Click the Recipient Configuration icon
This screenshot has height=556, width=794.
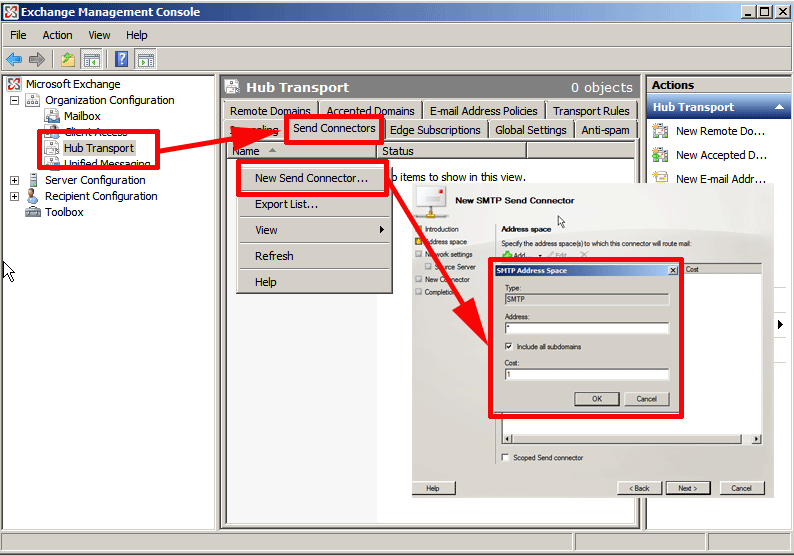pos(32,196)
